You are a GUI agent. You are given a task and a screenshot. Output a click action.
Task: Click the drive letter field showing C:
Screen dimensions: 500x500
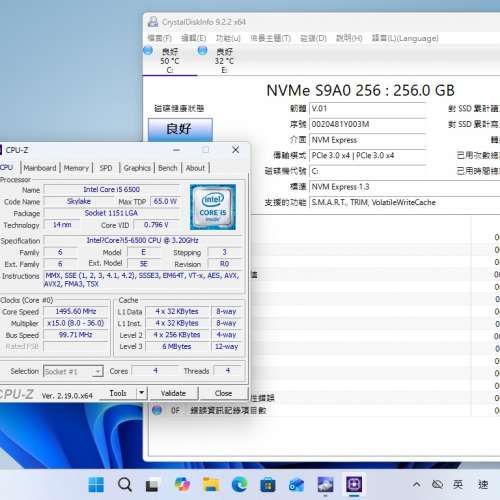coord(367,171)
